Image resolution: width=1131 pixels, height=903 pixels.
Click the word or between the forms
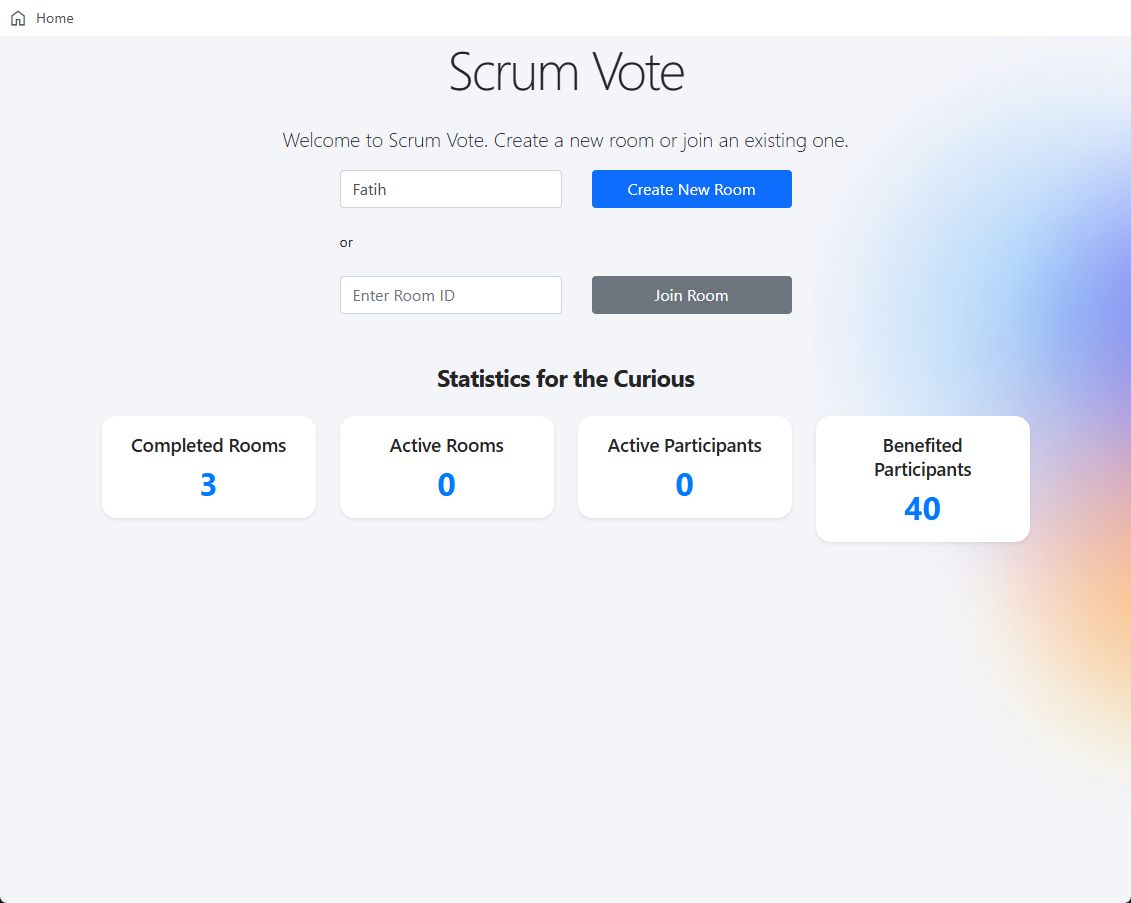tap(346, 242)
